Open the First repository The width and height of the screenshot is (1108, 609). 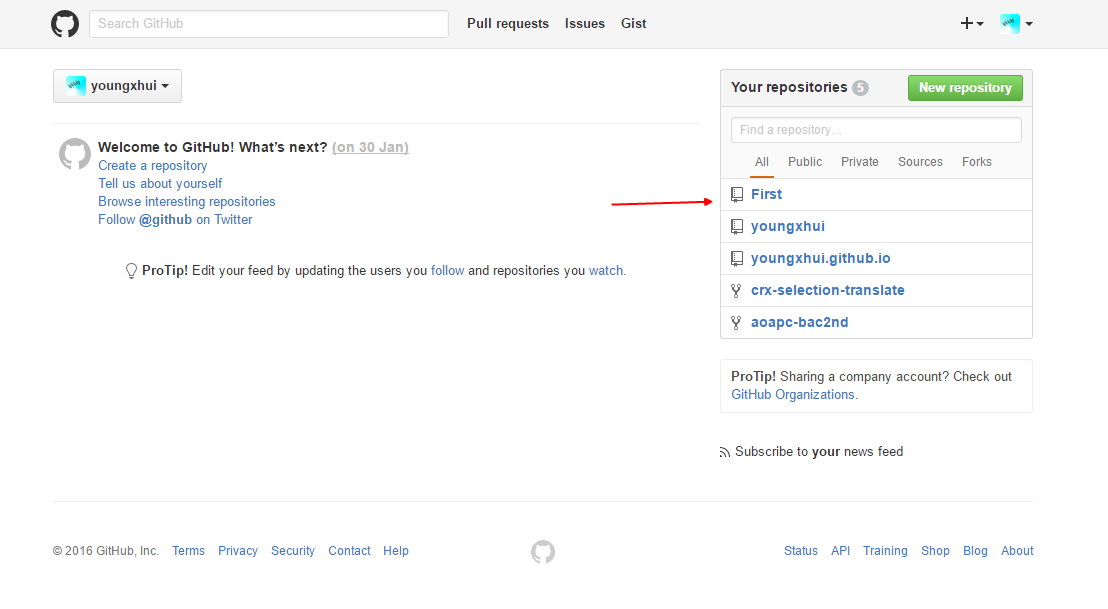[766, 194]
